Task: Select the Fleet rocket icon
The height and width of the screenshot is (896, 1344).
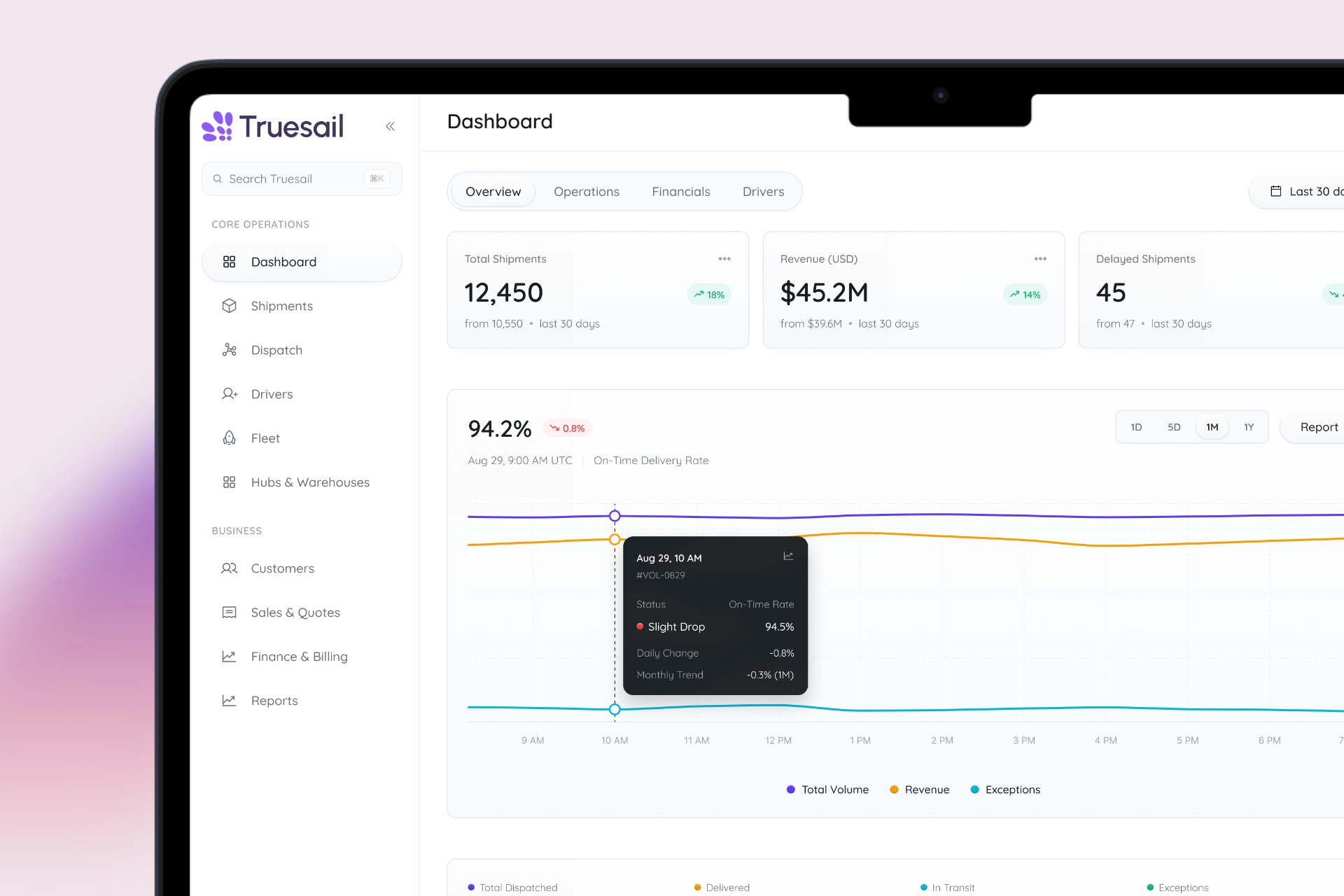Action: pos(229,438)
